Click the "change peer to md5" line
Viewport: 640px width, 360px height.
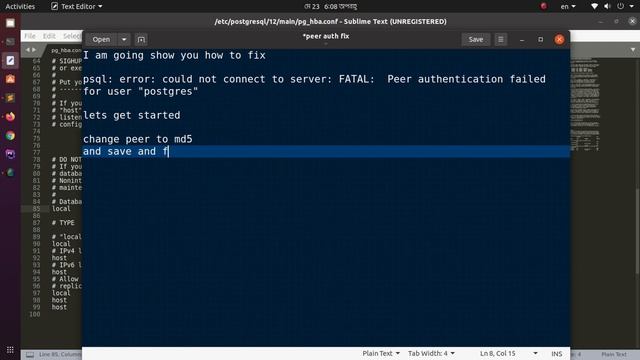coord(138,139)
